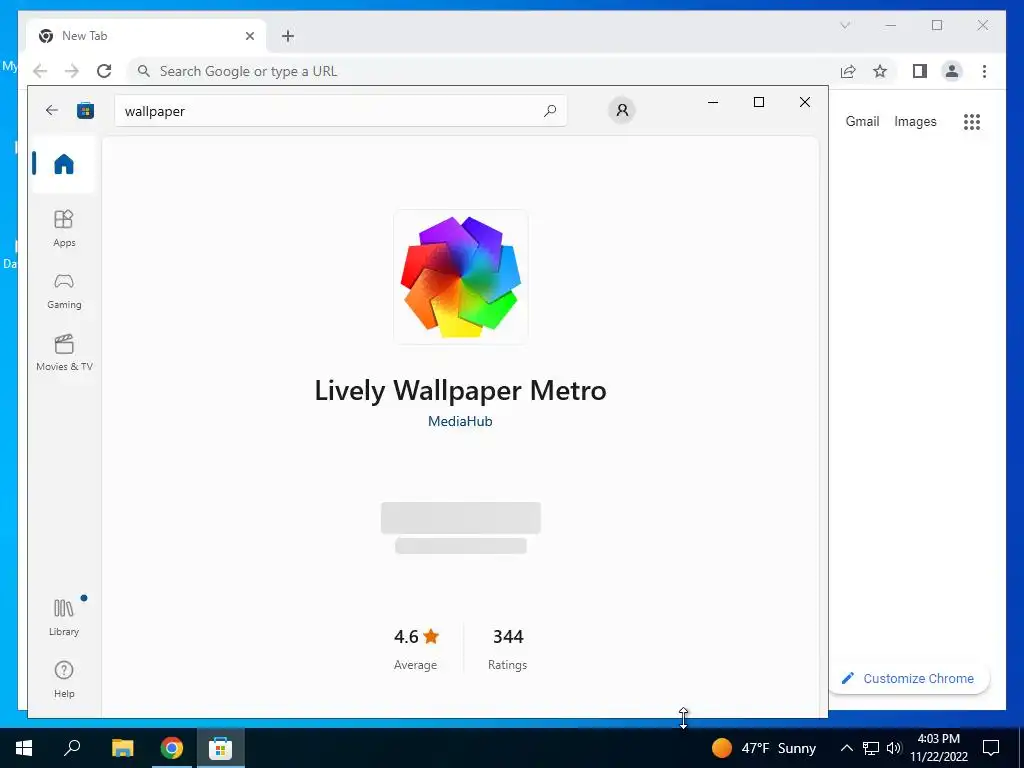Open Chrome's three-dot menu
This screenshot has height=768, width=1024.
pos(984,71)
